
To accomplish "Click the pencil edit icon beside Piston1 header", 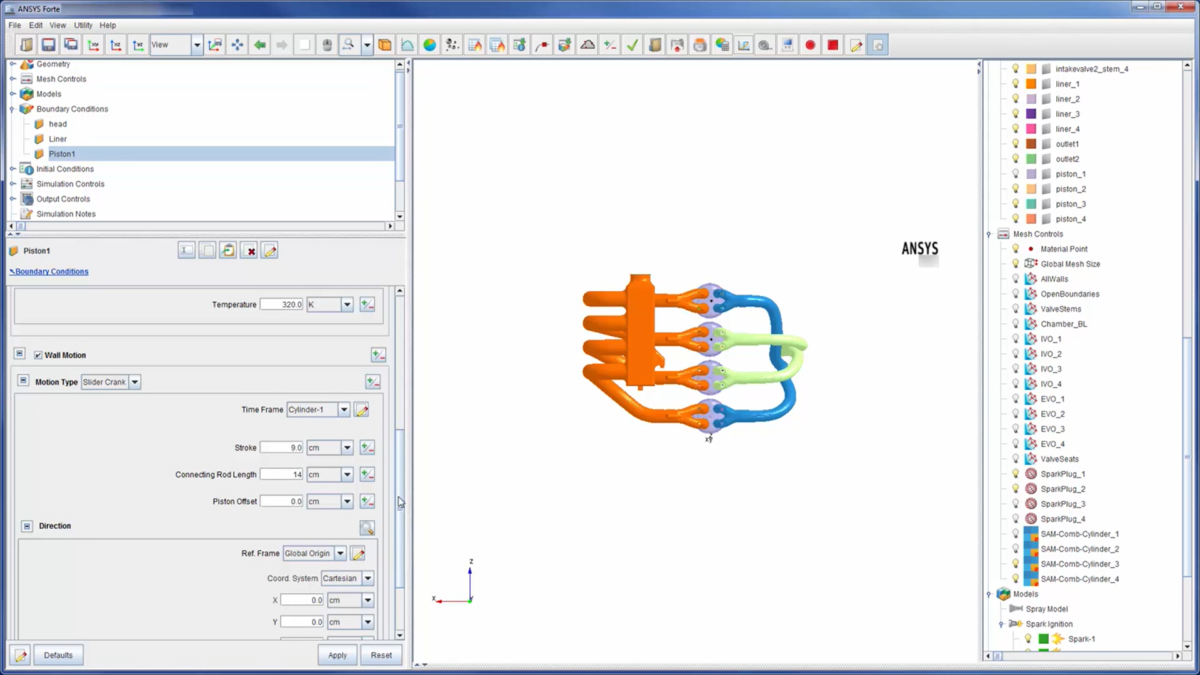I will (x=270, y=251).
